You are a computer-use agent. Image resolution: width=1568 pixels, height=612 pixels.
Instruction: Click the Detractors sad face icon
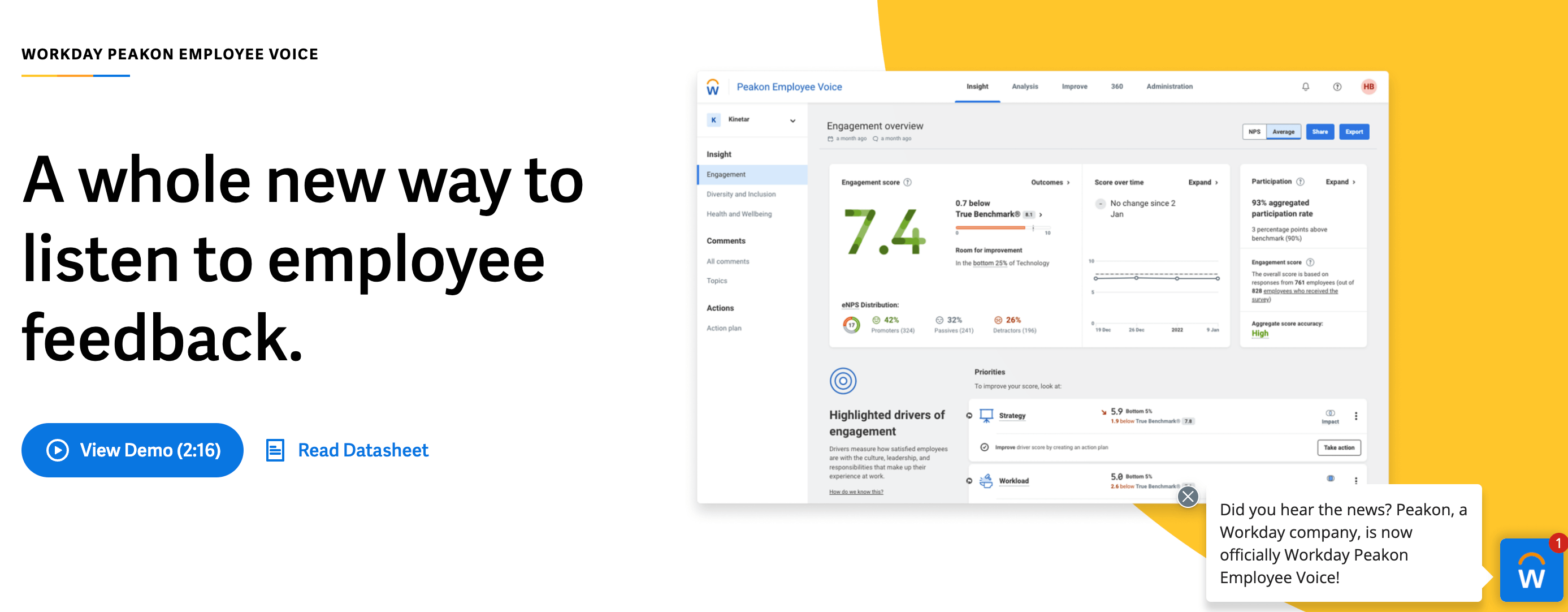[998, 320]
